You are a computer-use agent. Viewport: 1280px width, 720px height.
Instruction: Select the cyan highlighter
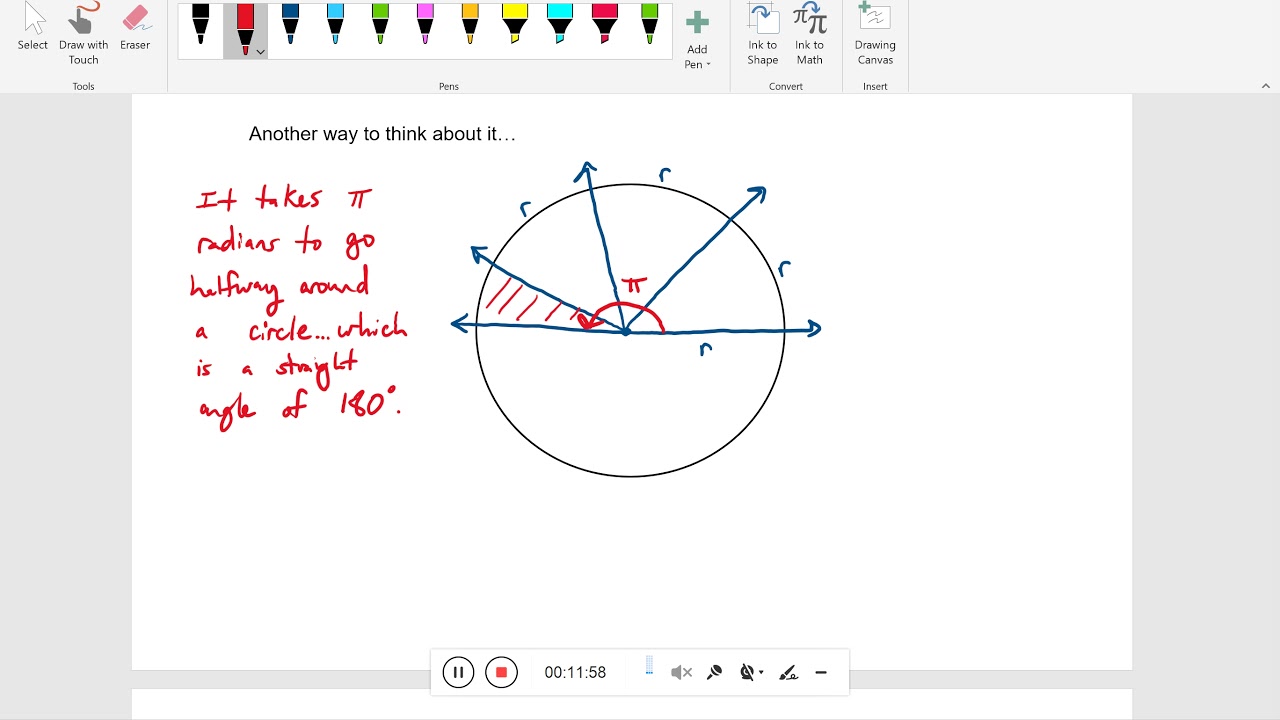pyautogui.click(x=560, y=25)
